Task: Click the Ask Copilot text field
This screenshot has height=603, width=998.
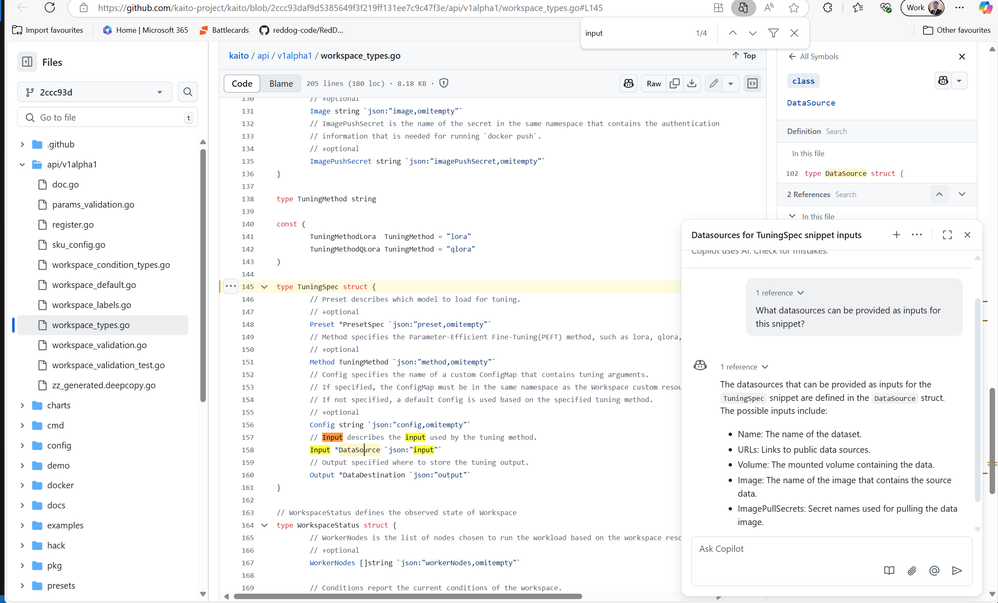Action: pos(832,549)
